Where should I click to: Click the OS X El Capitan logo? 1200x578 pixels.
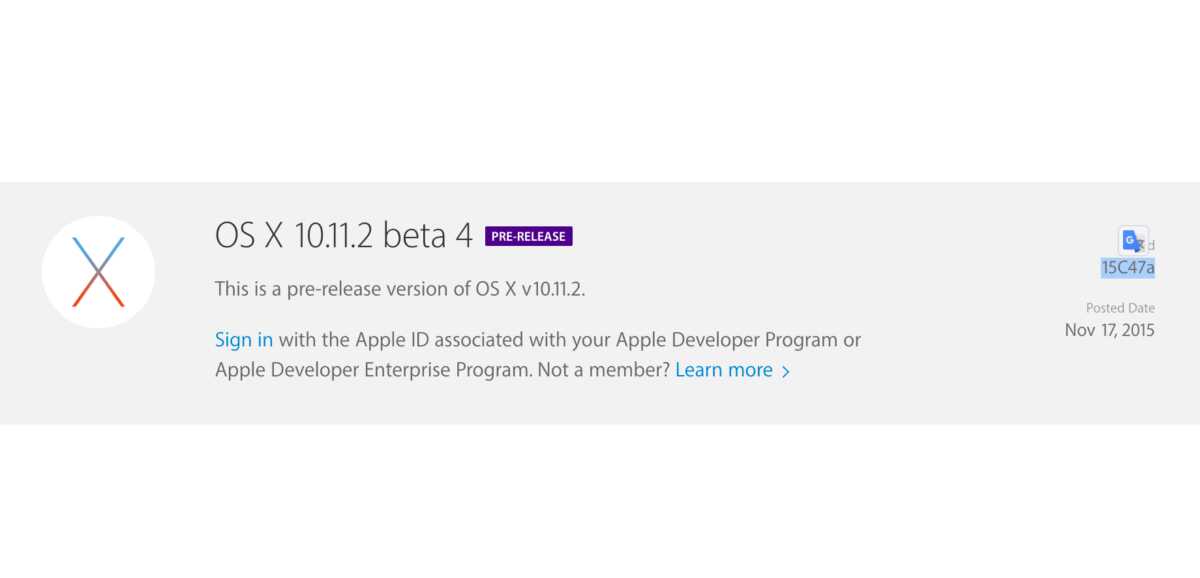(x=98, y=272)
